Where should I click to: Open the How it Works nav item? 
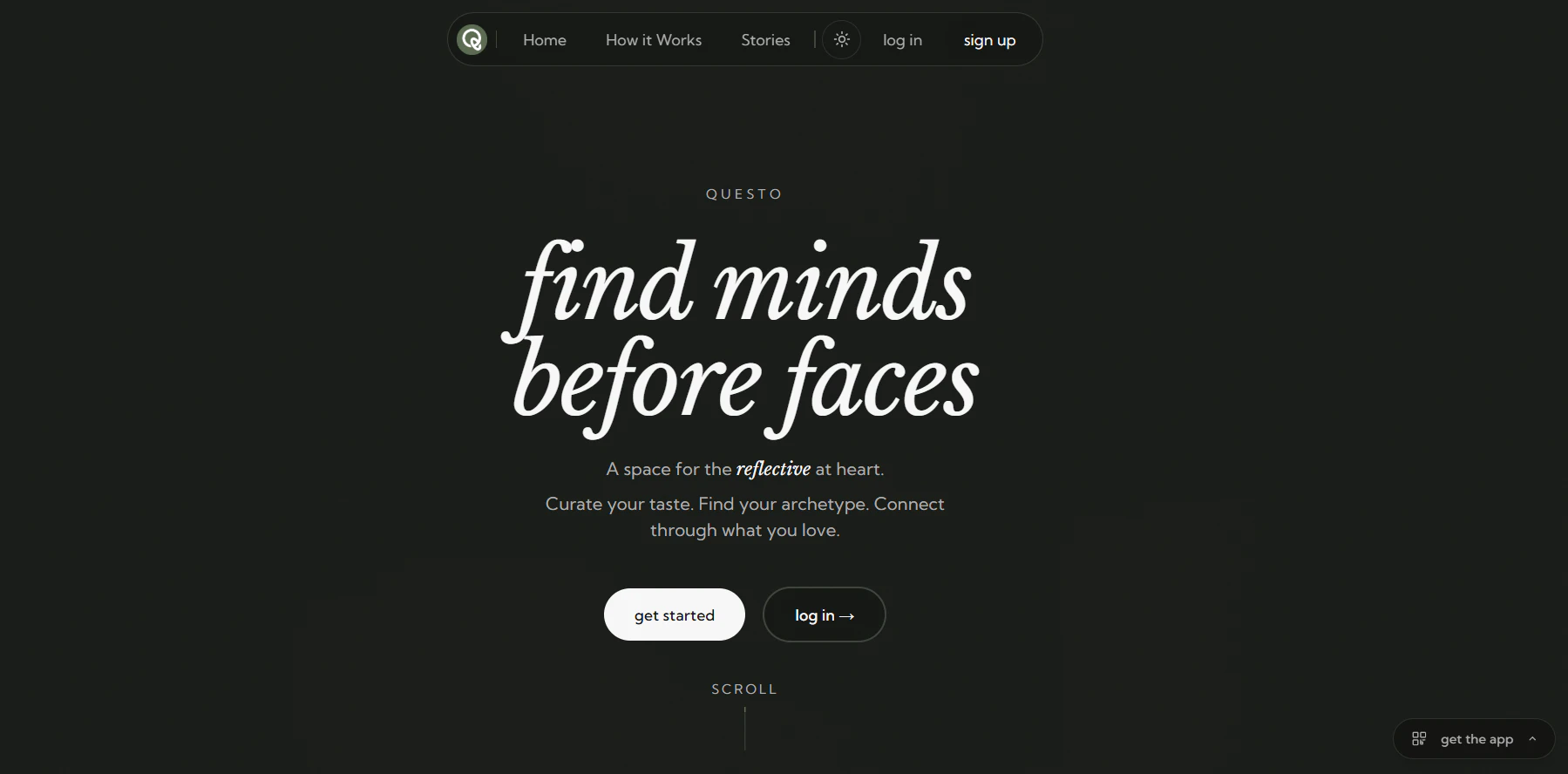pos(654,40)
